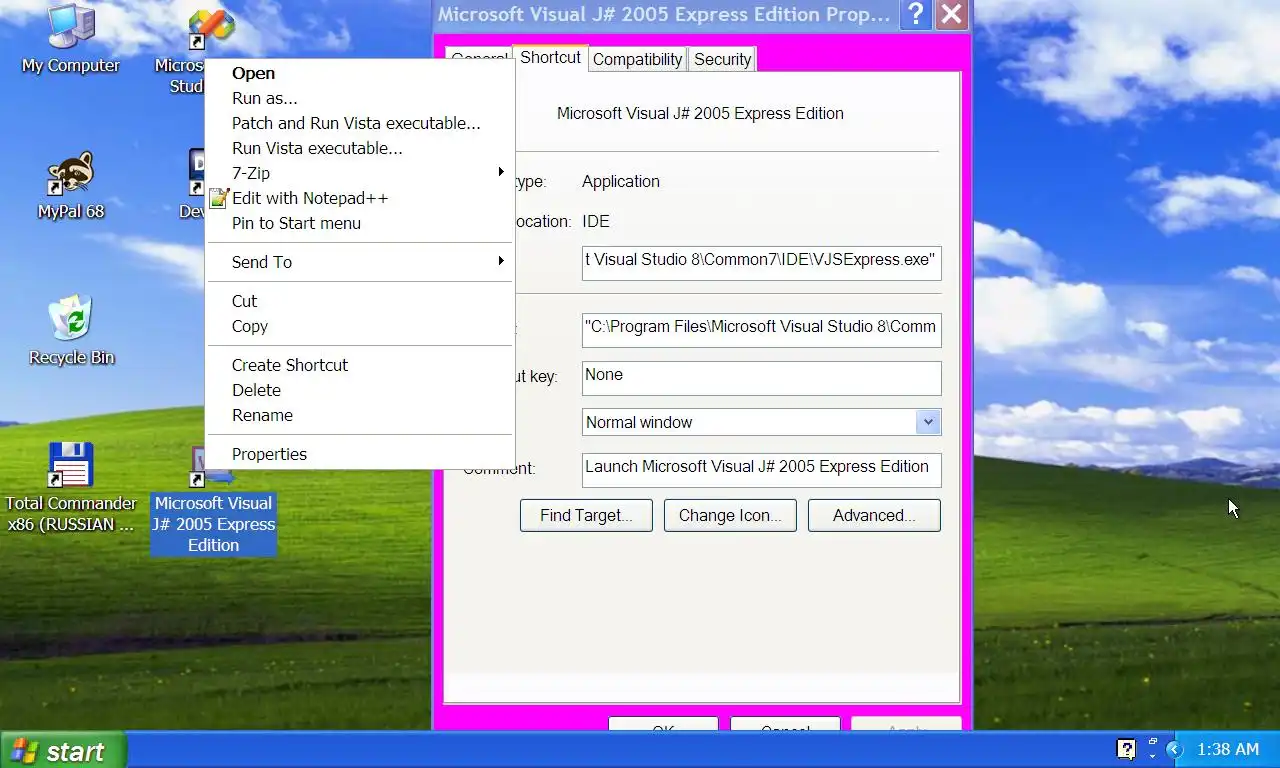Open the My Computer desktop icon
This screenshot has height=768, width=1280.
[x=71, y=40]
